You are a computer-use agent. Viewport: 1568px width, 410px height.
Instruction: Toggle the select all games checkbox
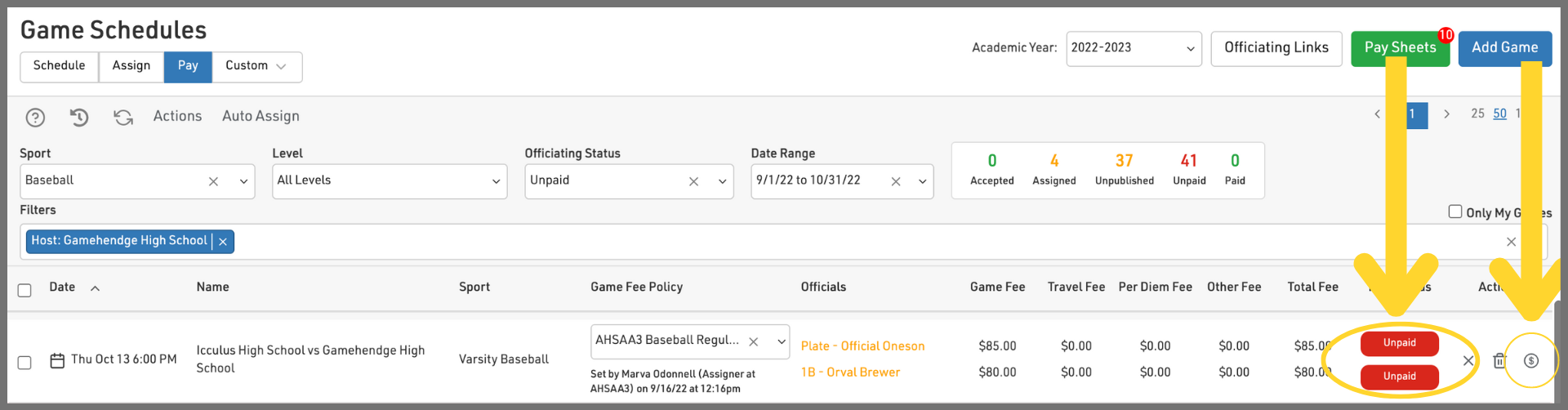(24, 290)
